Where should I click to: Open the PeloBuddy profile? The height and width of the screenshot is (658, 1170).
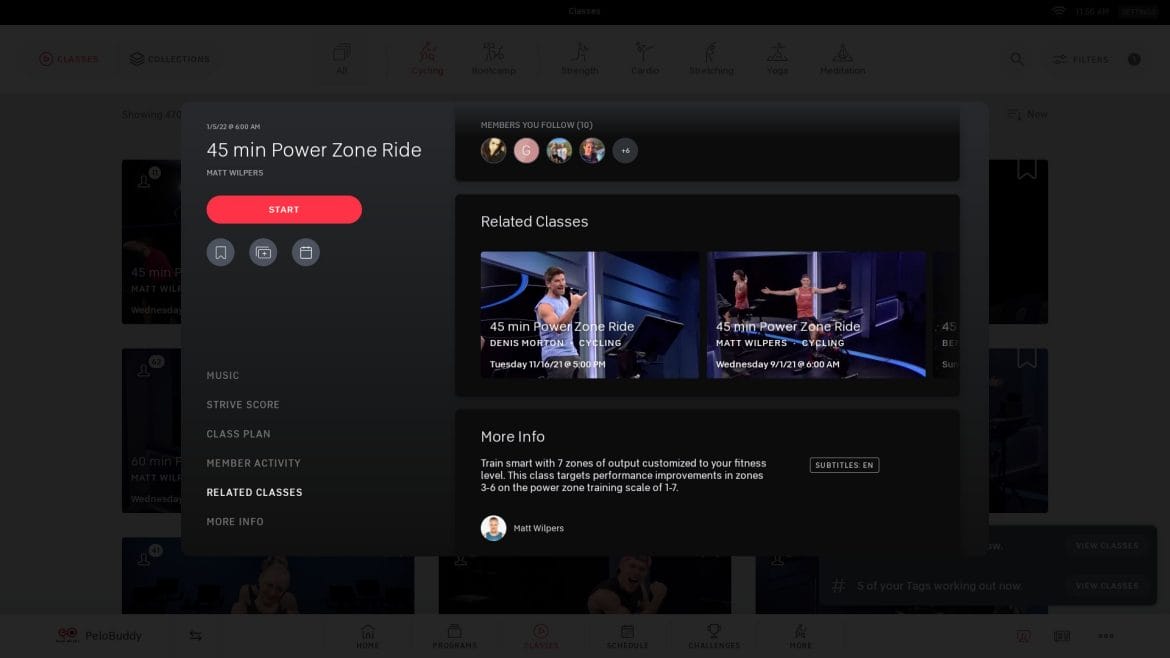(99, 636)
